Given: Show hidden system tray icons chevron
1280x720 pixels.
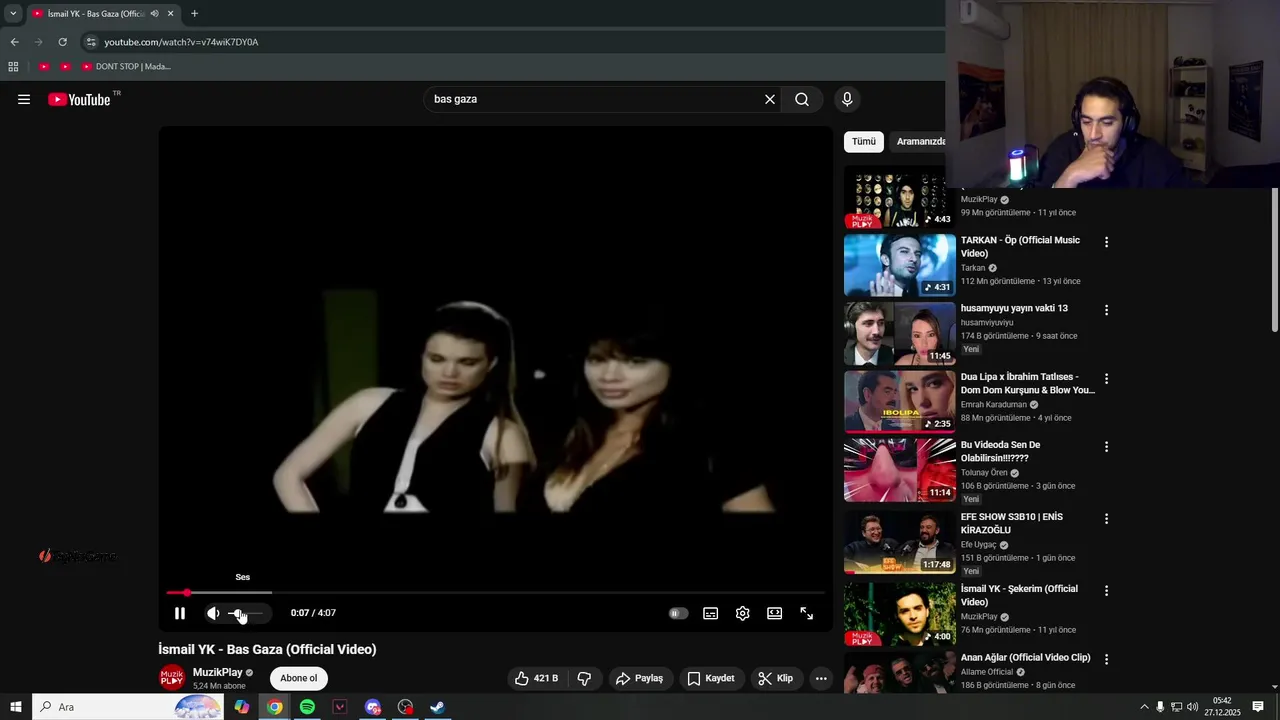Looking at the screenshot, I should click(x=1144, y=707).
